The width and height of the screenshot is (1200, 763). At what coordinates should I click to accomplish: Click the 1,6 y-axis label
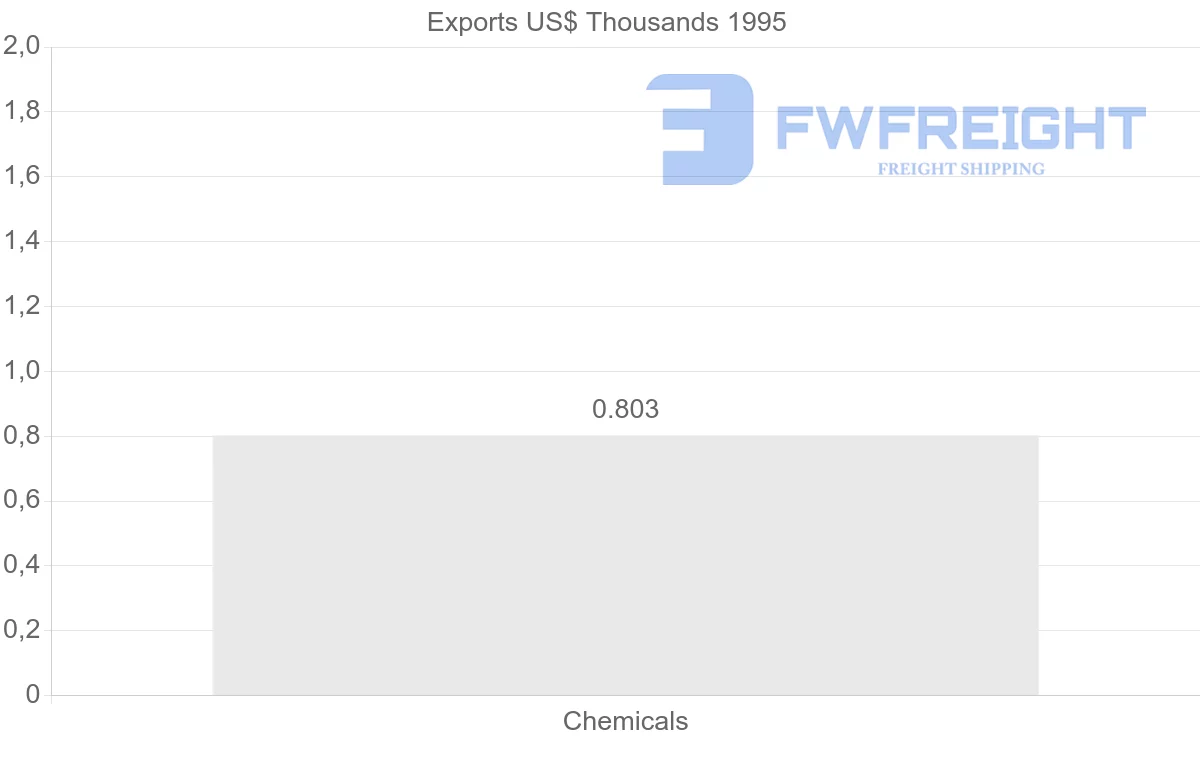22,177
